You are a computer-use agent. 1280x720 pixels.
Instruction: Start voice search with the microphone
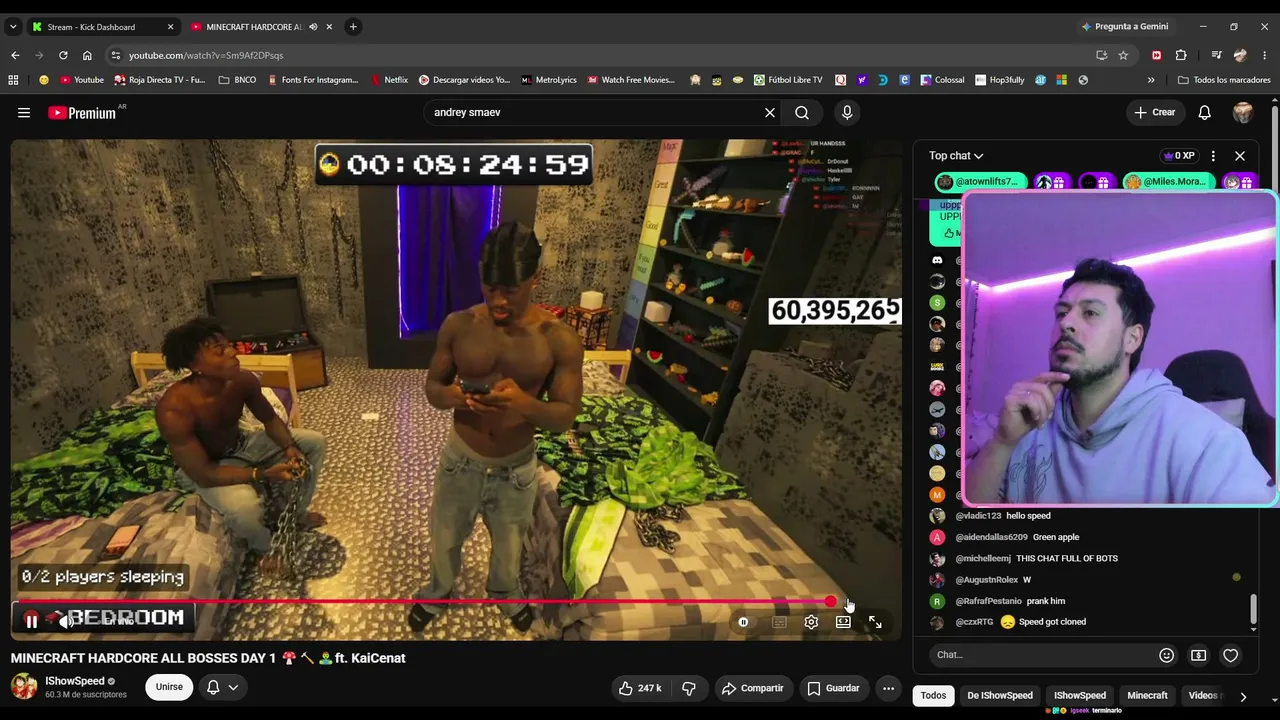847,113
